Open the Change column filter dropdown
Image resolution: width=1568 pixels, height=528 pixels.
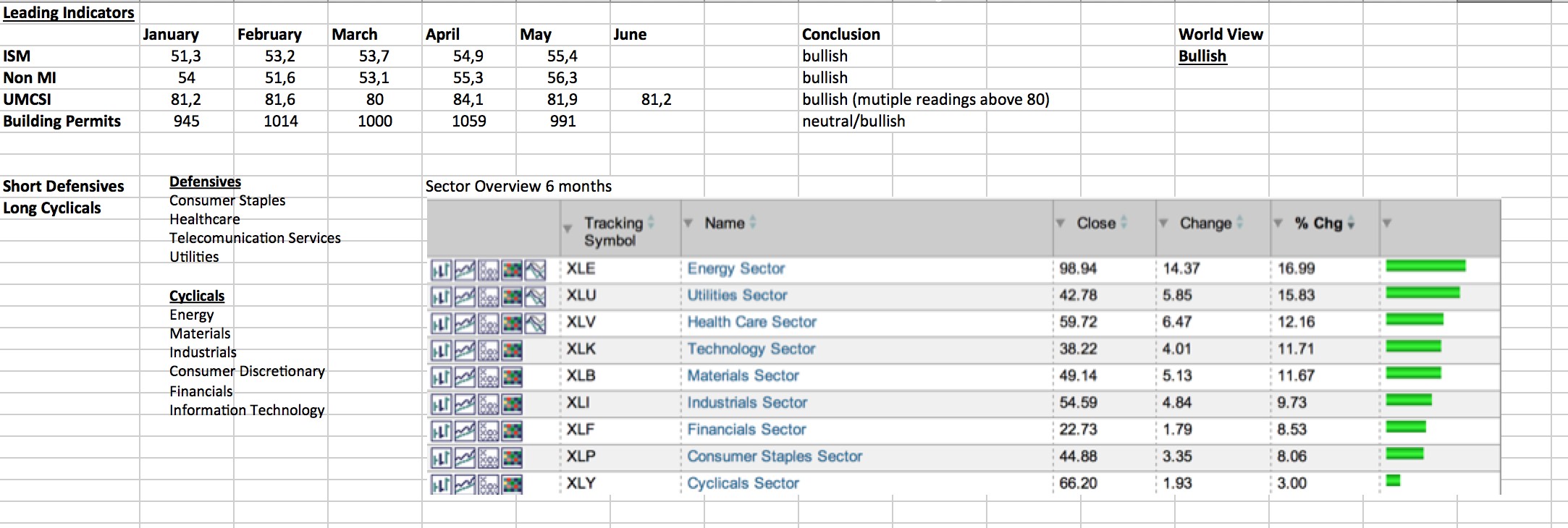[1163, 223]
